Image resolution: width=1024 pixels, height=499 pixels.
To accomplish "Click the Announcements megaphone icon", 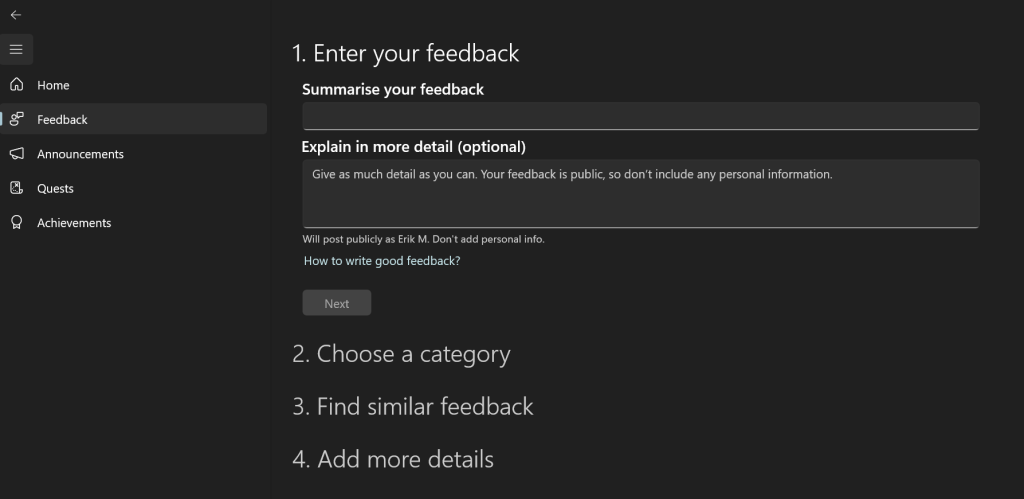I will [x=16, y=154].
